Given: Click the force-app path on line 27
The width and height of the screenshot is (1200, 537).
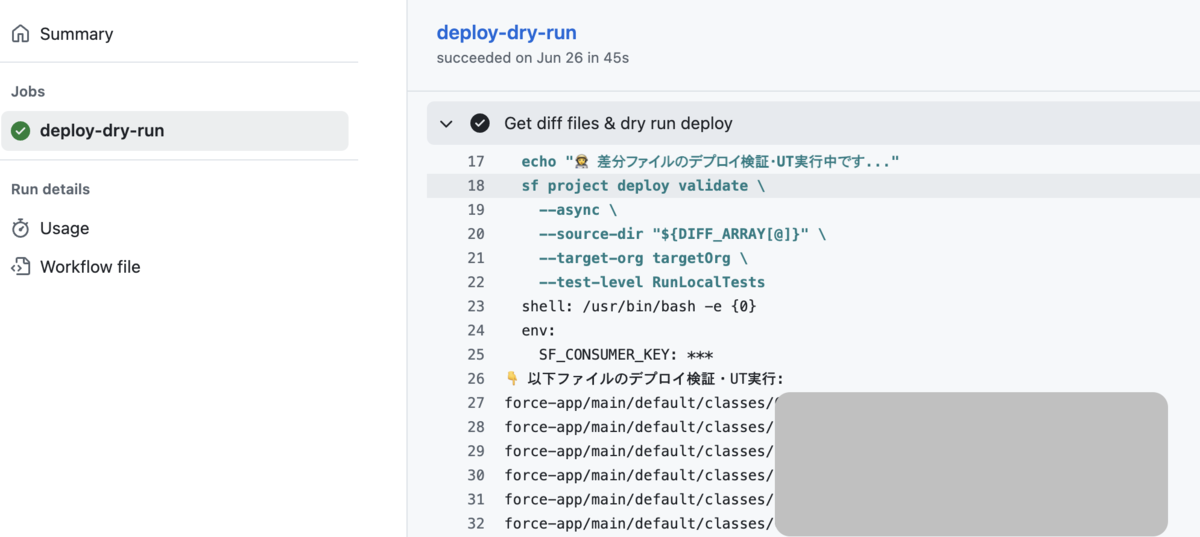Looking at the screenshot, I should pyautogui.click(x=640, y=402).
